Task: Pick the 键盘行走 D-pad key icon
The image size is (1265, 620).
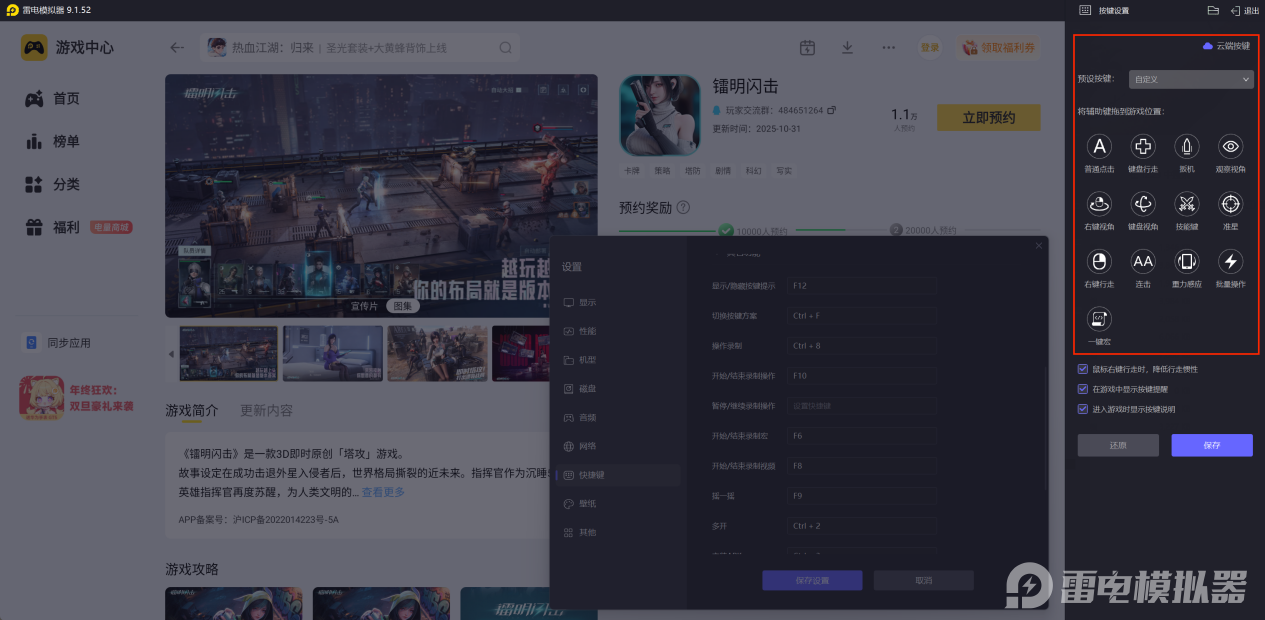Action: point(1143,147)
